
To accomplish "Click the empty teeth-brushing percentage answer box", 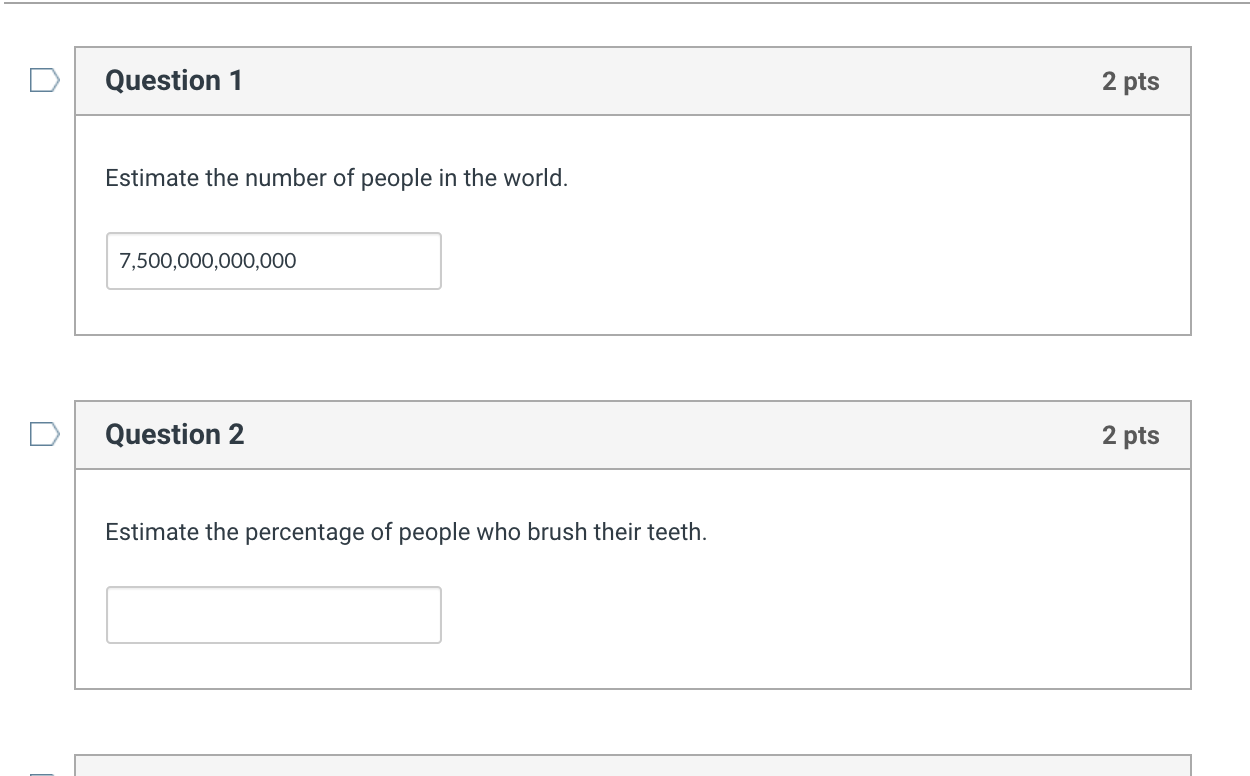I will tap(274, 615).
